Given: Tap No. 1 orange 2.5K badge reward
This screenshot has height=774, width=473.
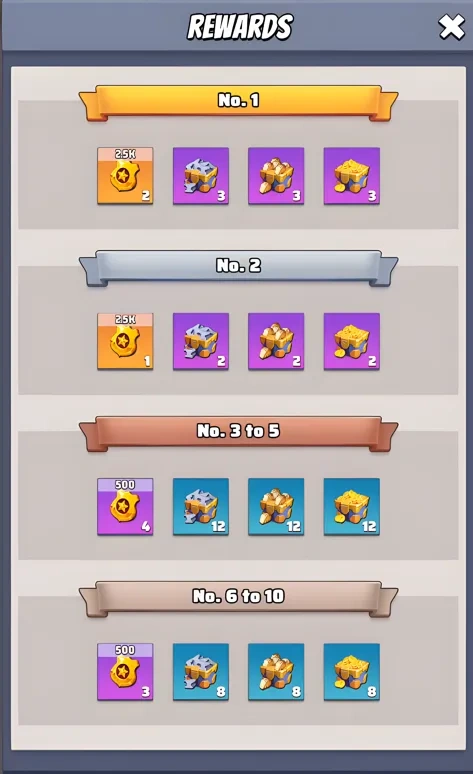Looking at the screenshot, I should tap(125, 176).
